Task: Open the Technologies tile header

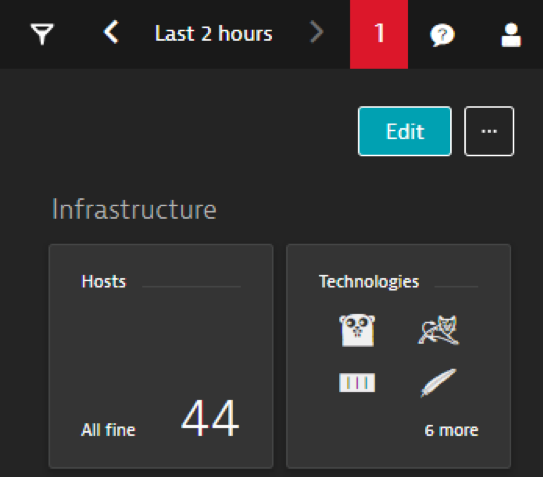Action: pyautogui.click(x=369, y=282)
